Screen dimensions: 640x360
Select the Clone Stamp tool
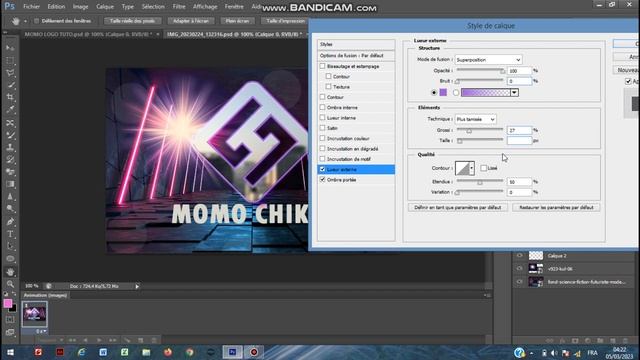coord(10,147)
